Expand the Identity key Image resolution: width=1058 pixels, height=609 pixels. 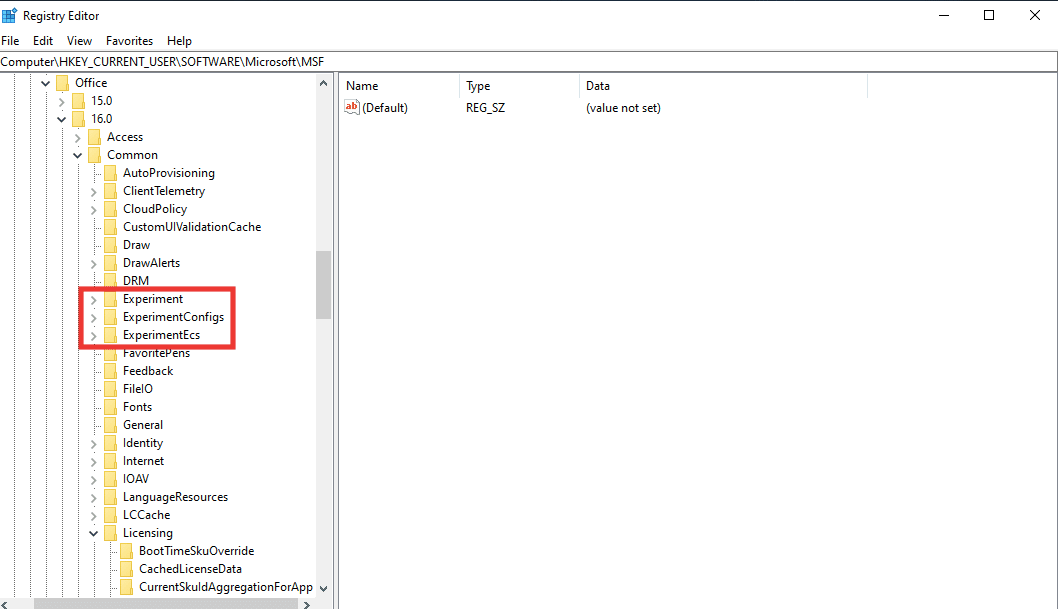point(94,444)
